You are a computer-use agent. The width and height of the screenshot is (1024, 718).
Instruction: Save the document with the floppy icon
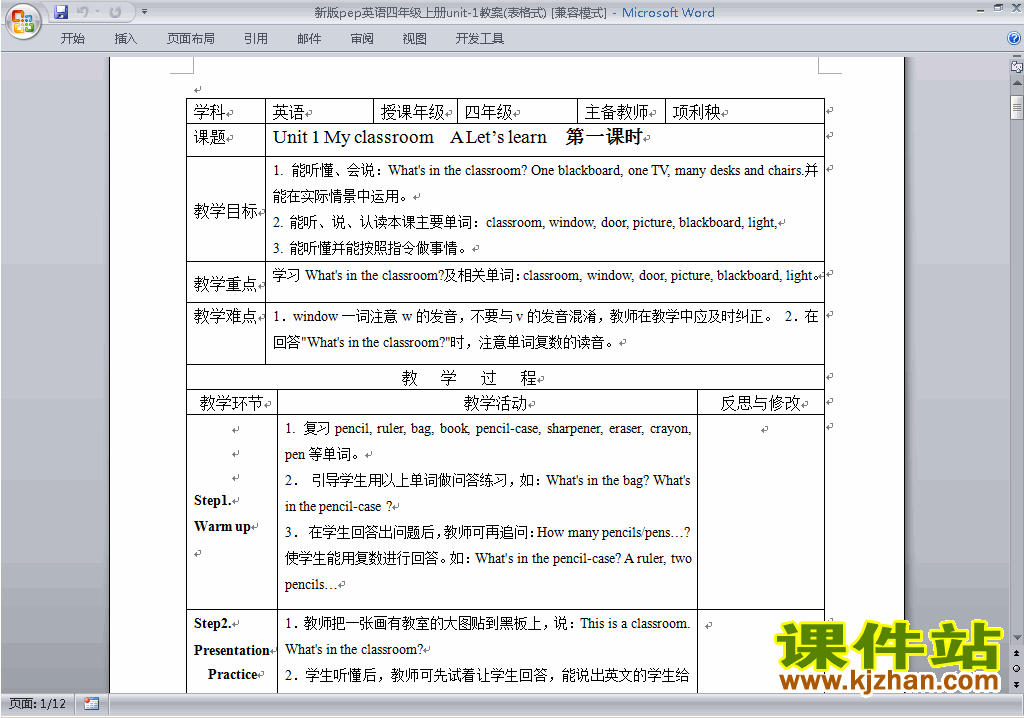coord(61,12)
